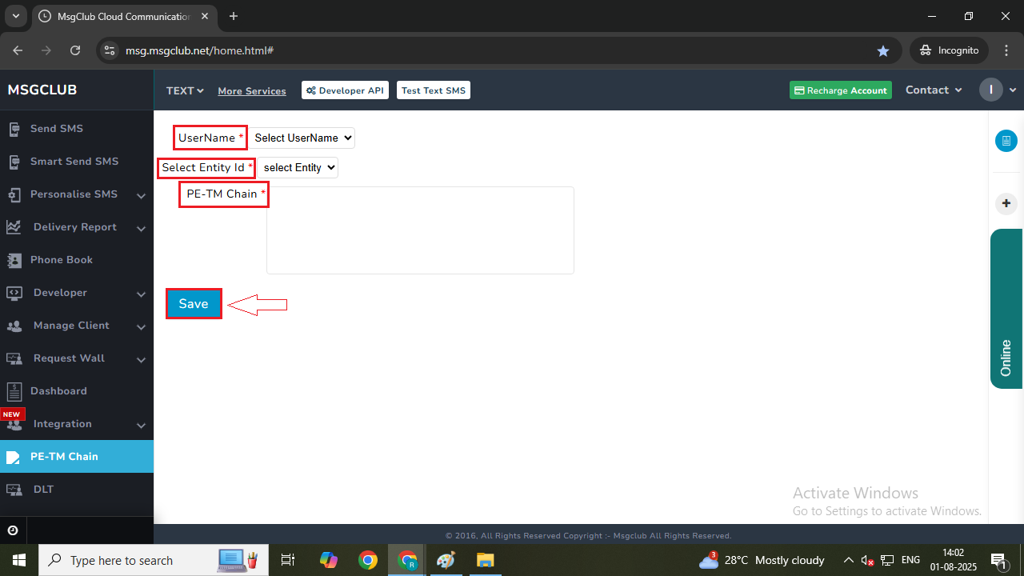Close the MsgClub browser tab
The height and width of the screenshot is (576, 1024).
click(x=204, y=16)
